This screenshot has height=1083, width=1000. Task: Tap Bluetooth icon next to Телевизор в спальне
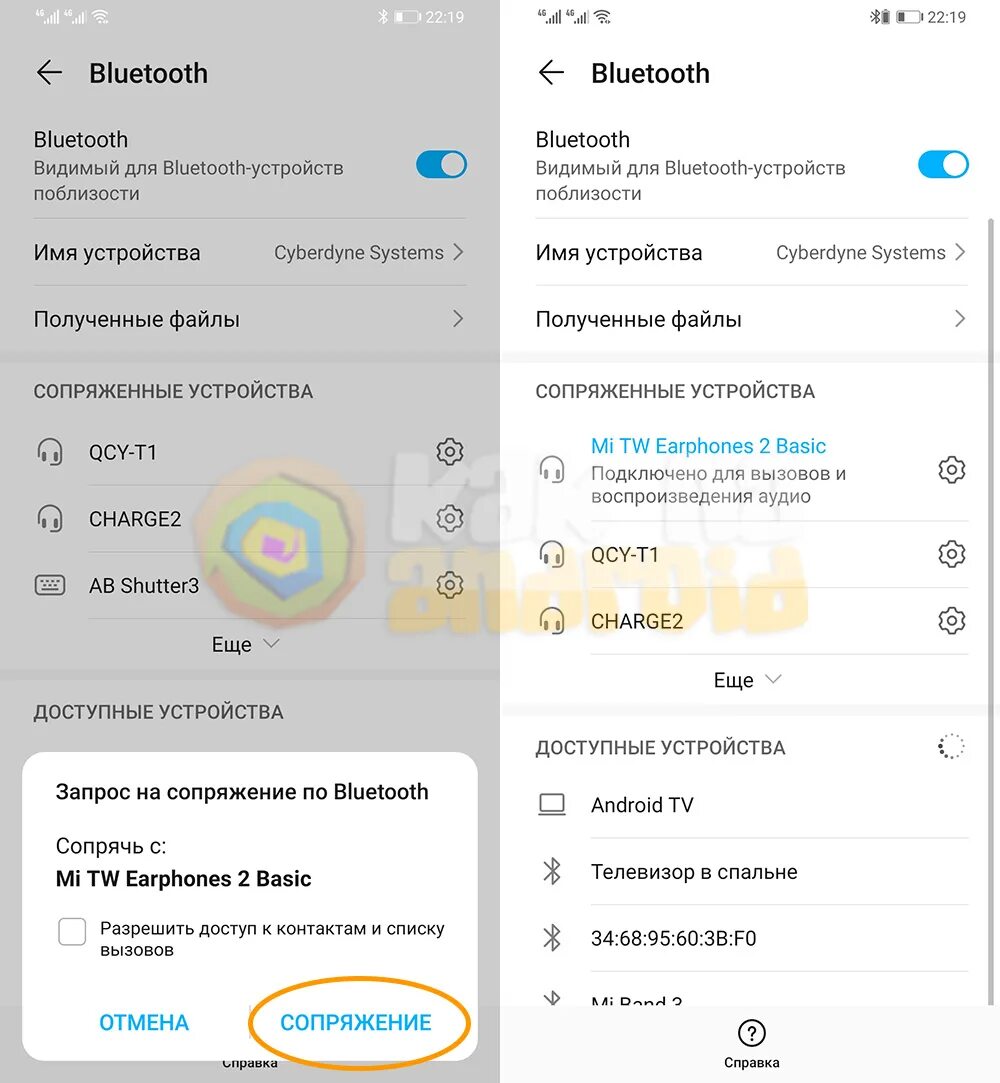click(x=552, y=871)
